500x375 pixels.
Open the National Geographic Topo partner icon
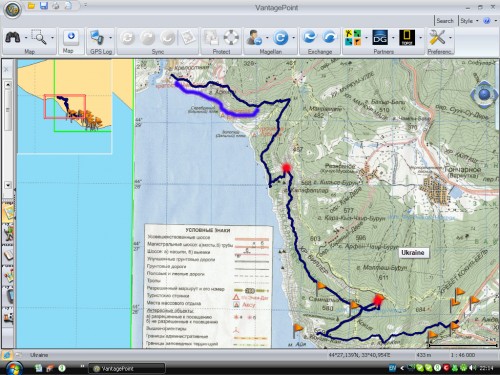tap(407, 38)
